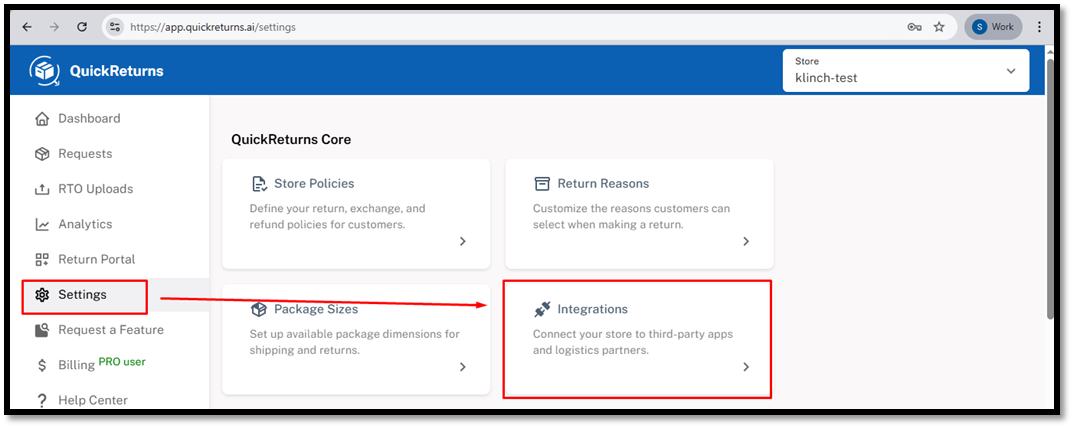Expand the Return Reasons card chevron
The width and height of the screenshot is (1073, 428).
coord(746,241)
